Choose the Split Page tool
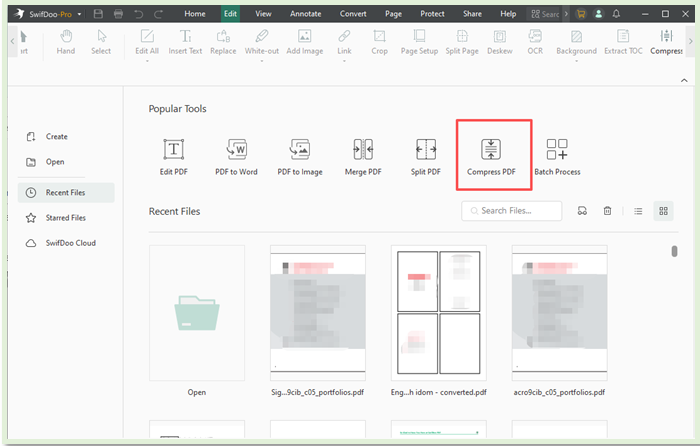The width and height of the screenshot is (700, 446). pyautogui.click(x=462, y=42)
